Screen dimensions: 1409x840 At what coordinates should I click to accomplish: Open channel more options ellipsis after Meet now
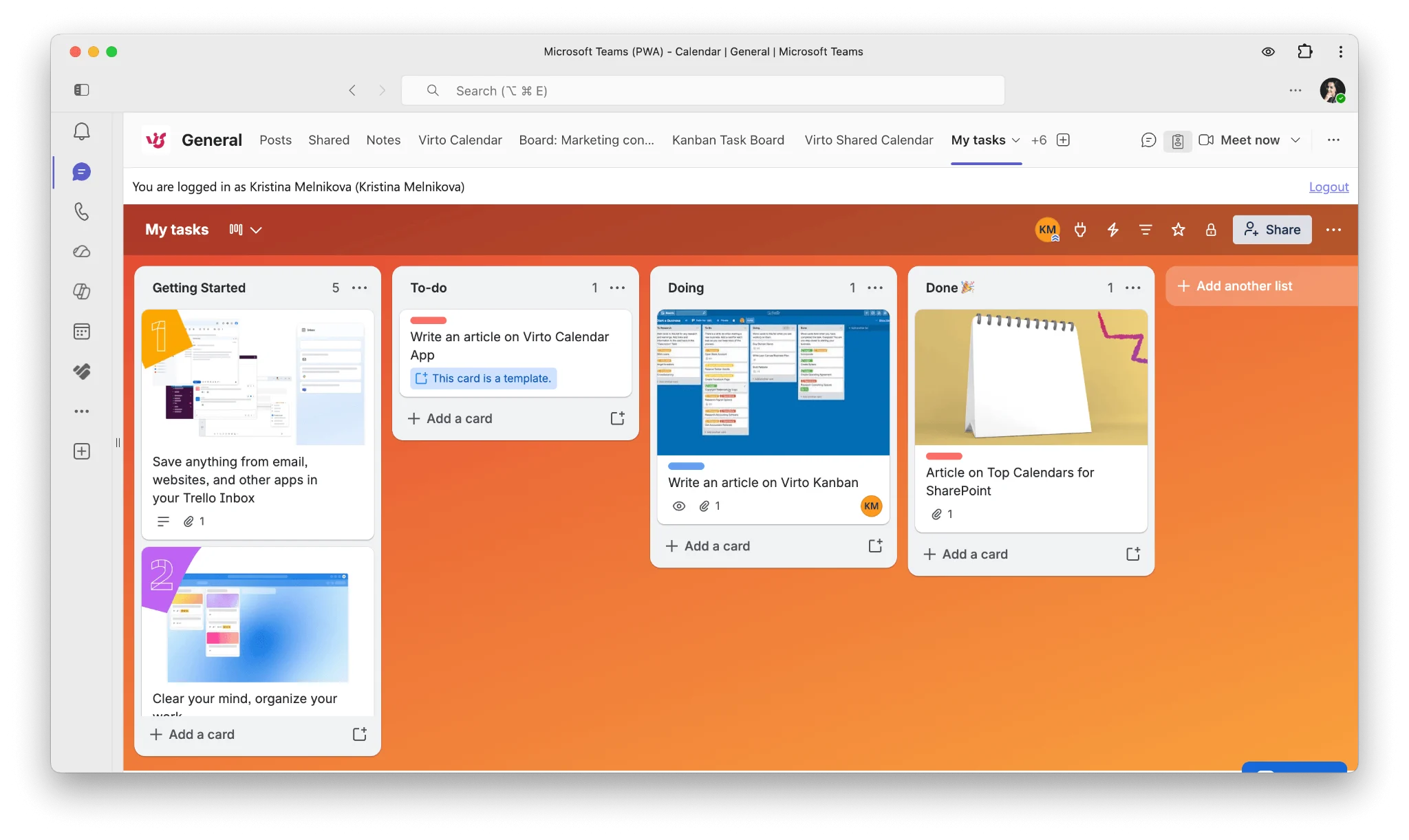[x=1333, y=140]
